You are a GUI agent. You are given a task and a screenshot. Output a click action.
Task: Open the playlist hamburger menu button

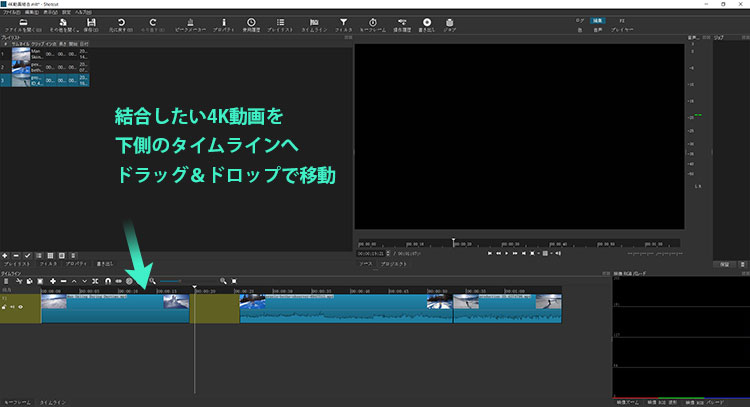coord(73,256)
